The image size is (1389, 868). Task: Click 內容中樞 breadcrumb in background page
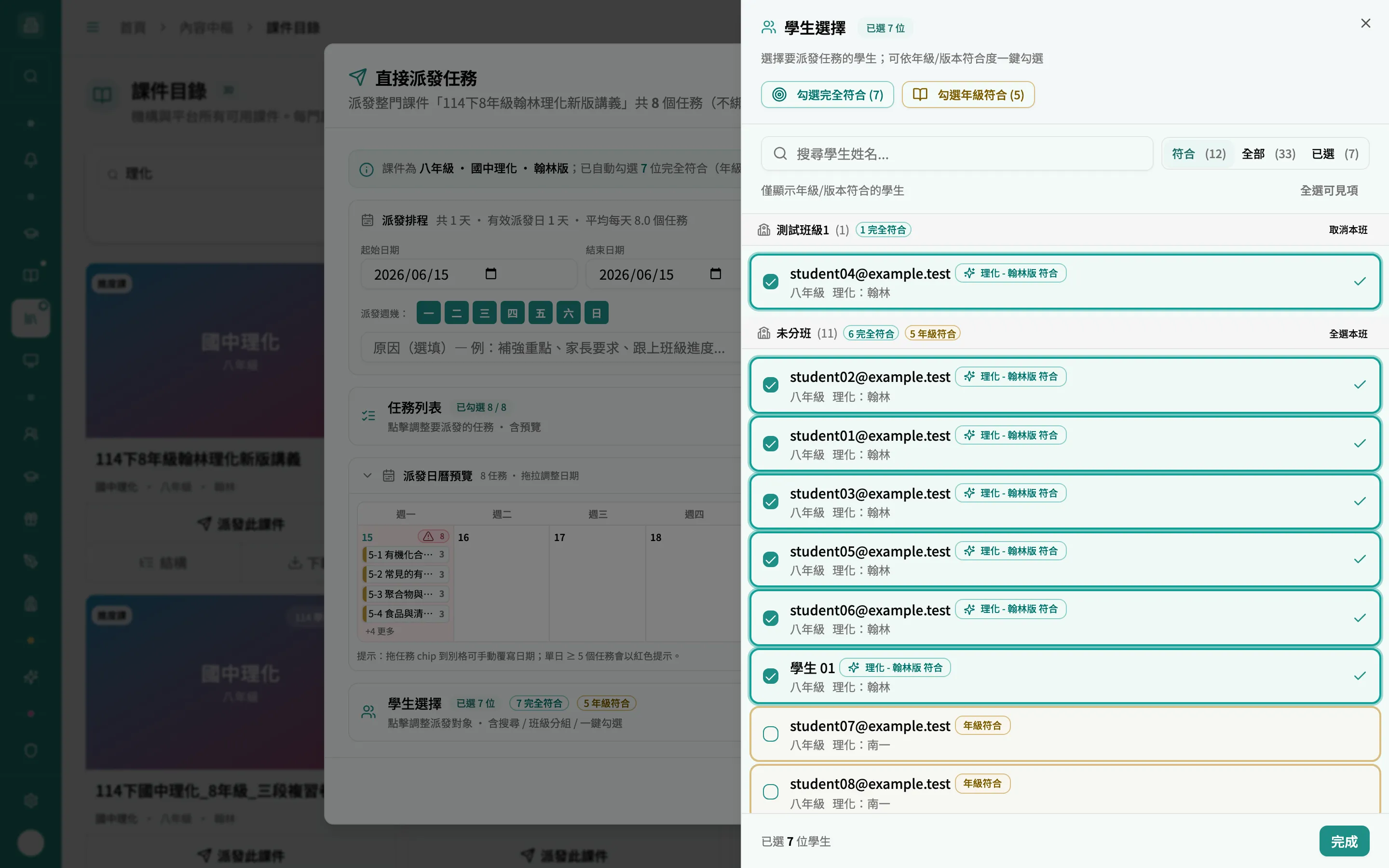pos(206,27)
